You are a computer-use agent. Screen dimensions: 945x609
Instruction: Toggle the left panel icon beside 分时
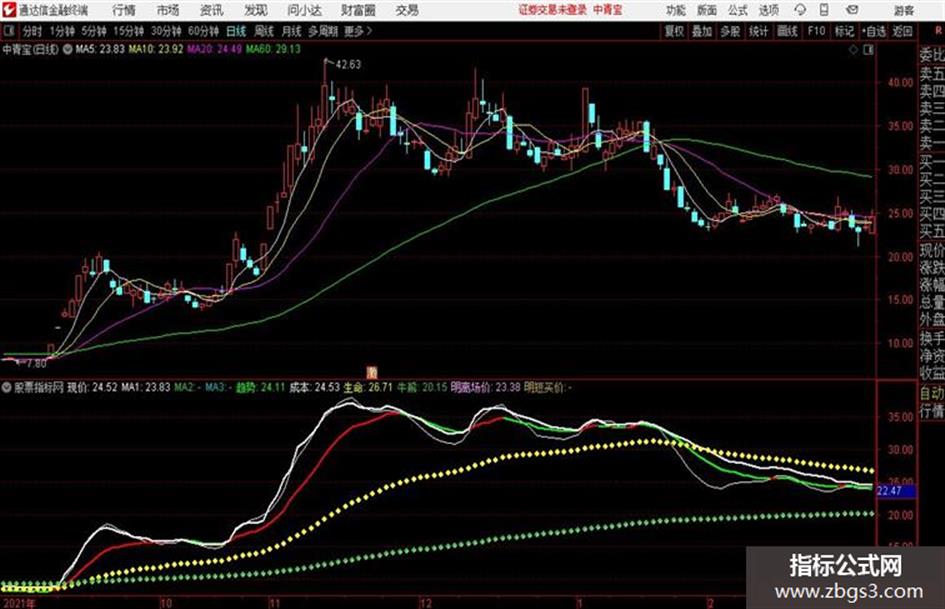pos(8,30)
